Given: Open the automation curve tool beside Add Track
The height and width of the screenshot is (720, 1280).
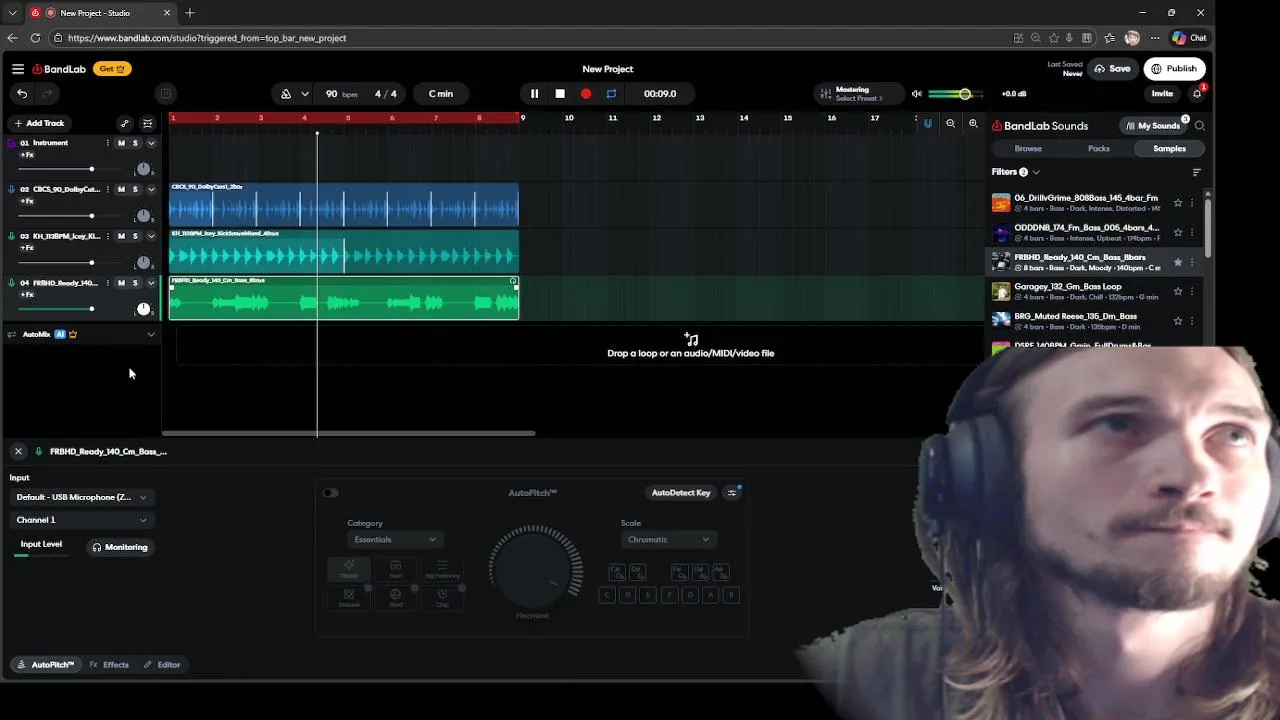Looking at the screenshot, I should pos(124,124).
